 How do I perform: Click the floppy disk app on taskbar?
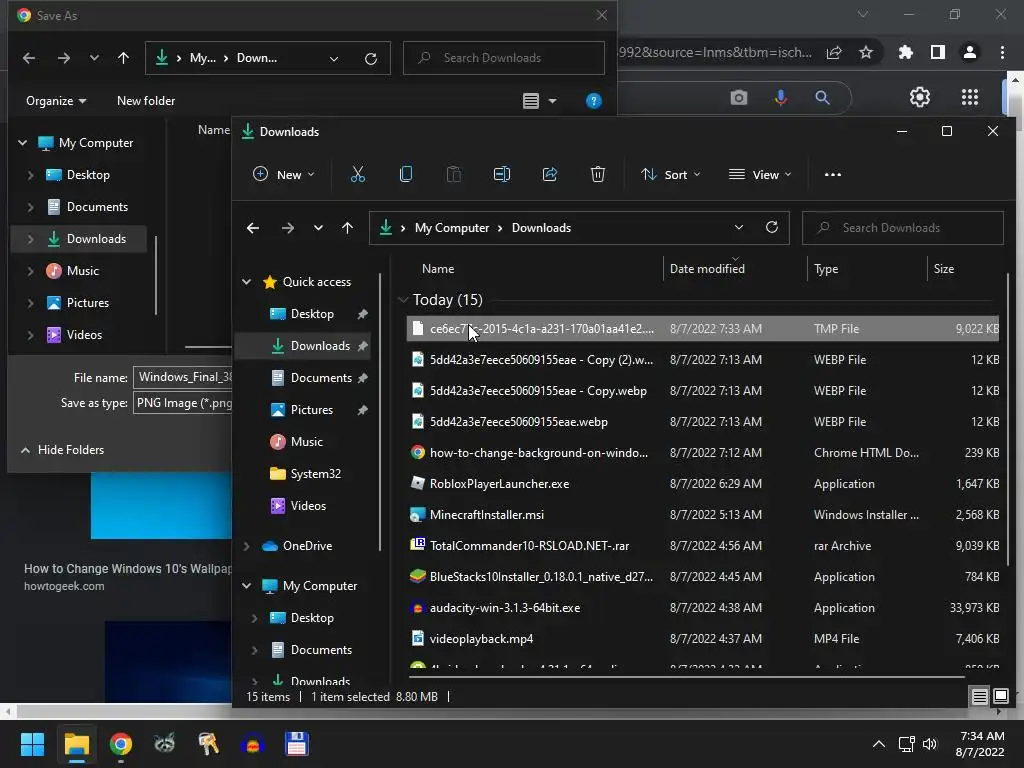pos(296,744)
